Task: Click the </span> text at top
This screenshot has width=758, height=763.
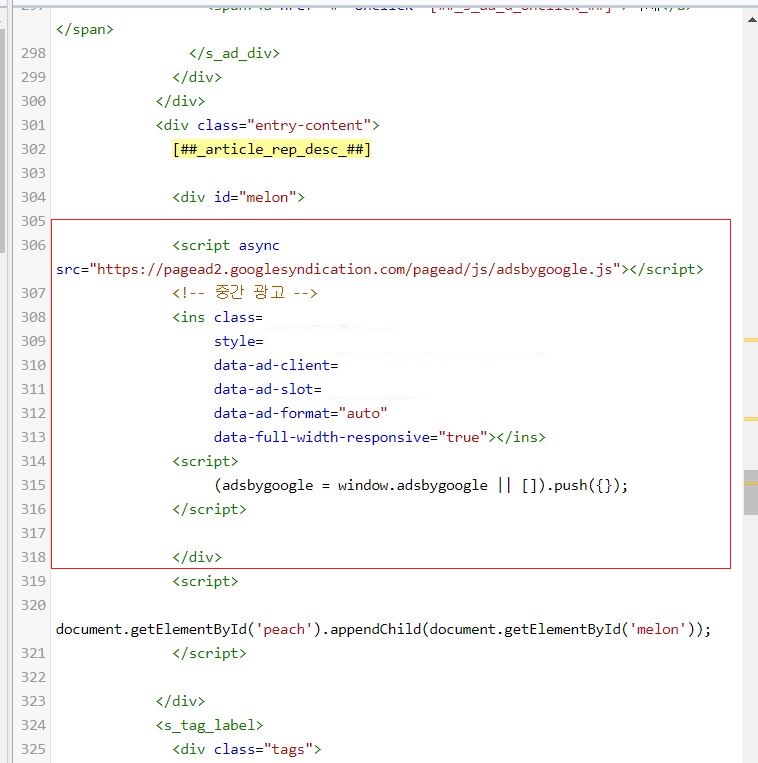Action: click(85, 29)
